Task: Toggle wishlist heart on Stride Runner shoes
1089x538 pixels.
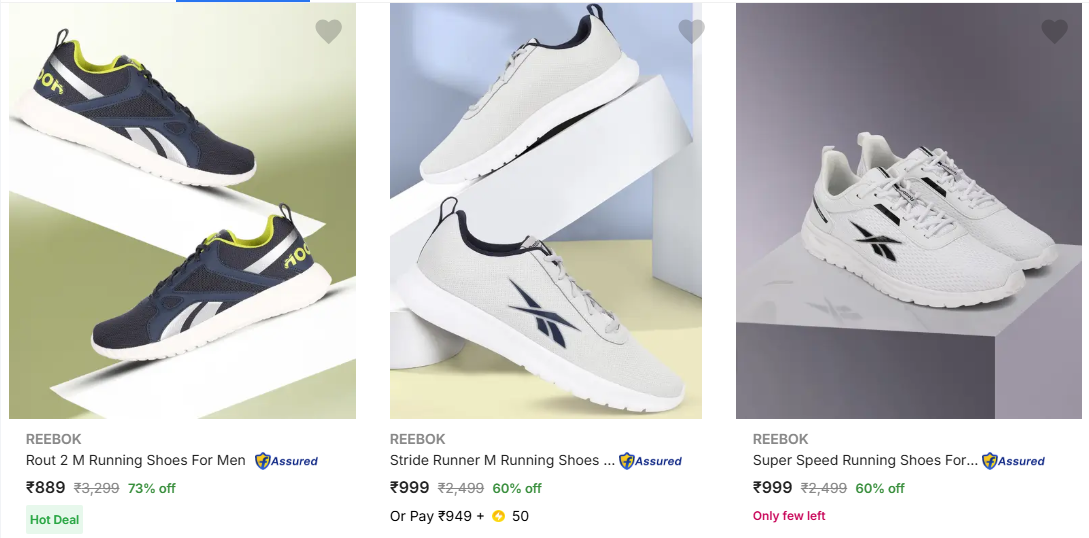Action: [691, 32]
